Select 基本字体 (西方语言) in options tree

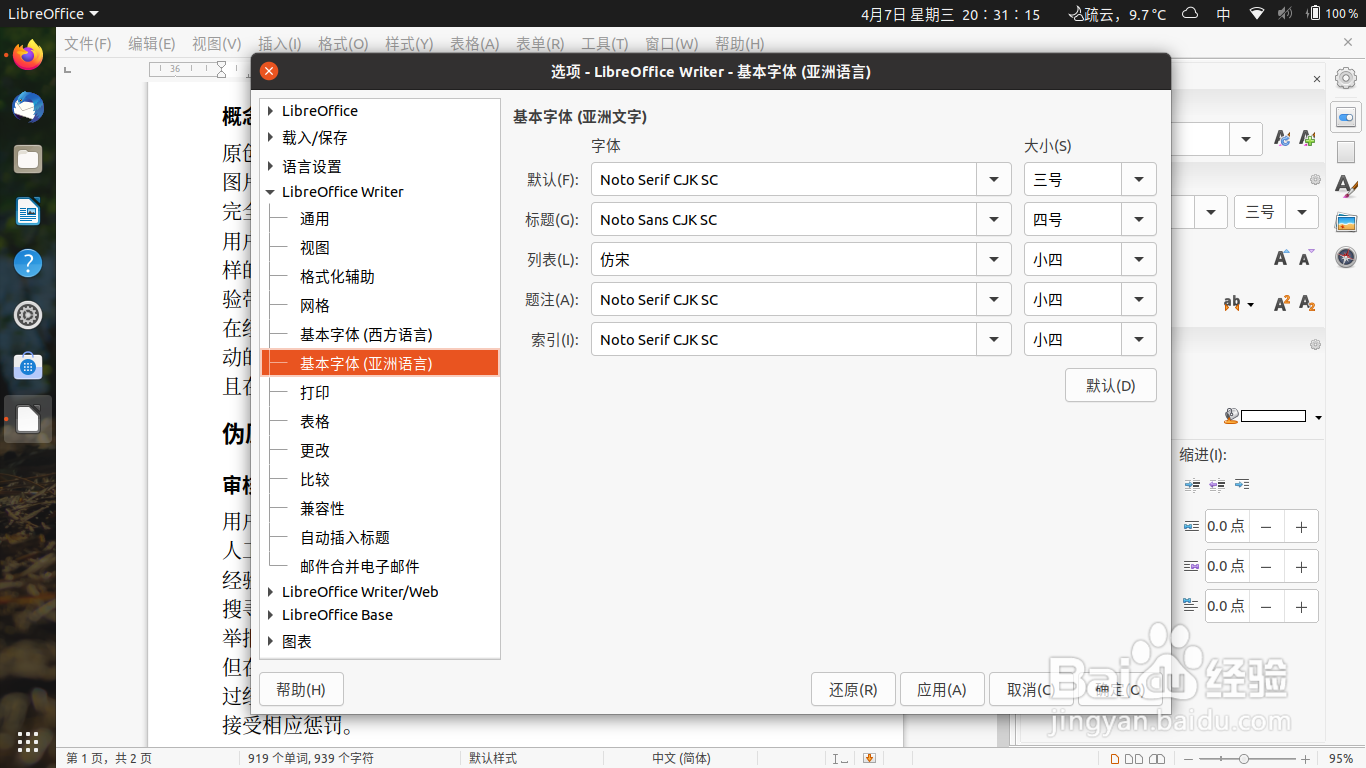click(366, 335)
